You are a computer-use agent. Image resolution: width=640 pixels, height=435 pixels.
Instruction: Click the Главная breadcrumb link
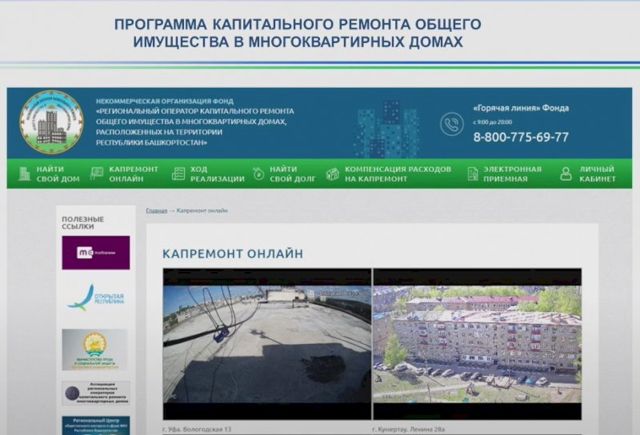pyautogui.click(x=156, y=211)
